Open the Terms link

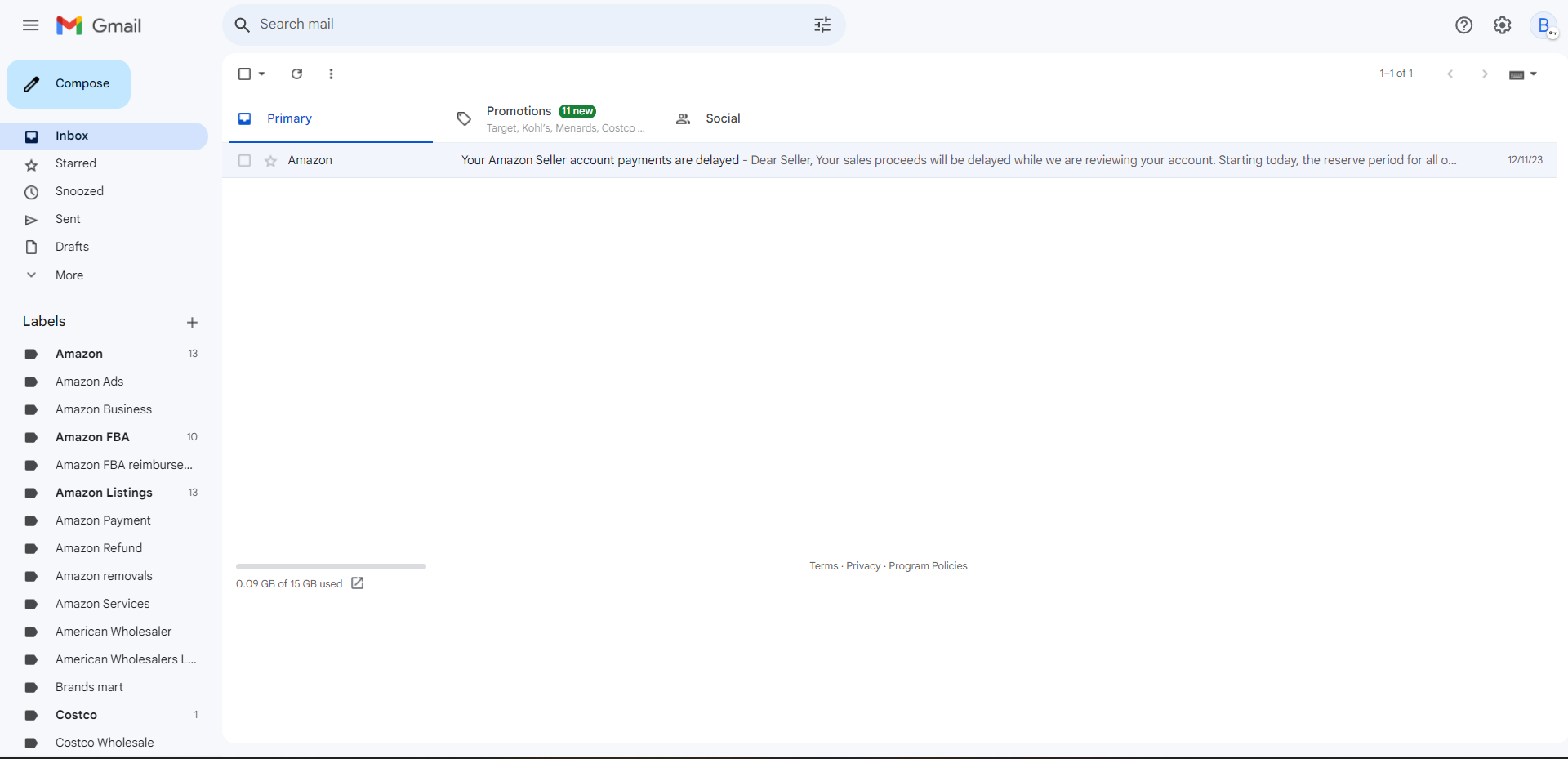point(823,566)
